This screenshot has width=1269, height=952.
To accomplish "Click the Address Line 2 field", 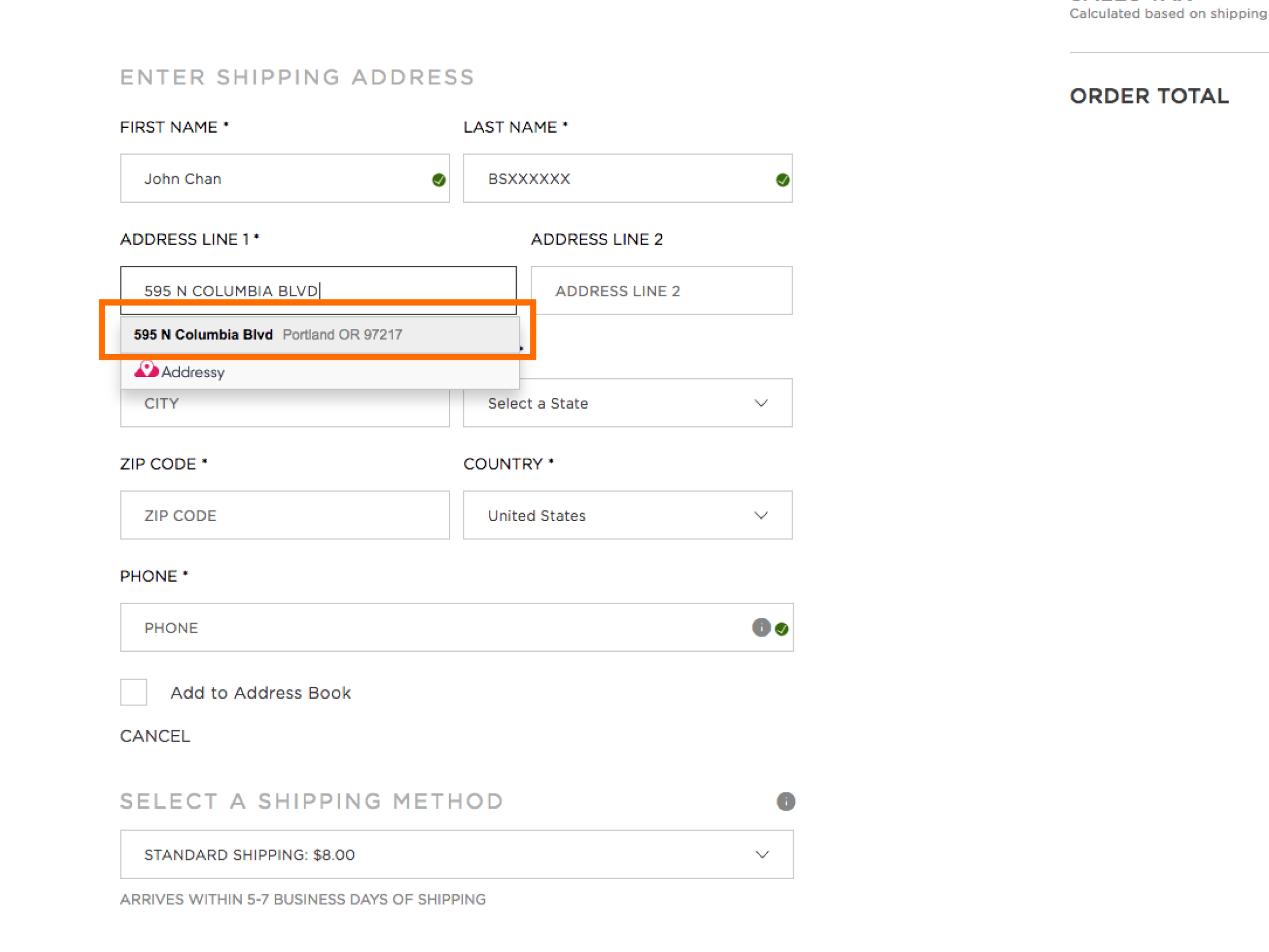I will 661,291.
